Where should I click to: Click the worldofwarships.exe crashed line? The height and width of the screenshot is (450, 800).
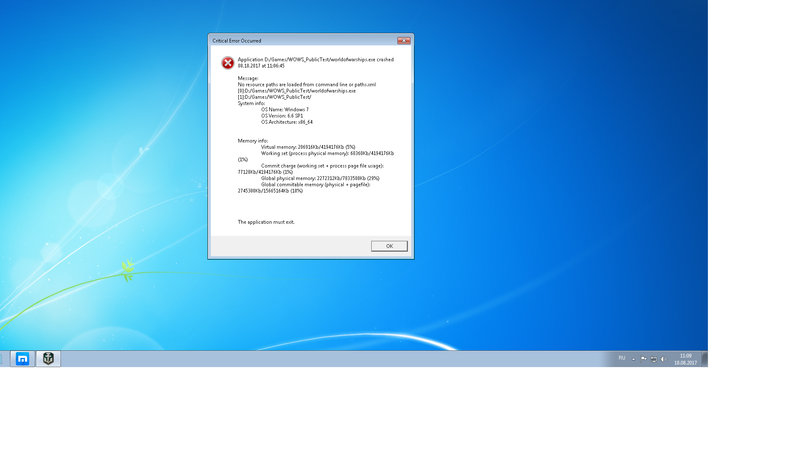[315, 60]
